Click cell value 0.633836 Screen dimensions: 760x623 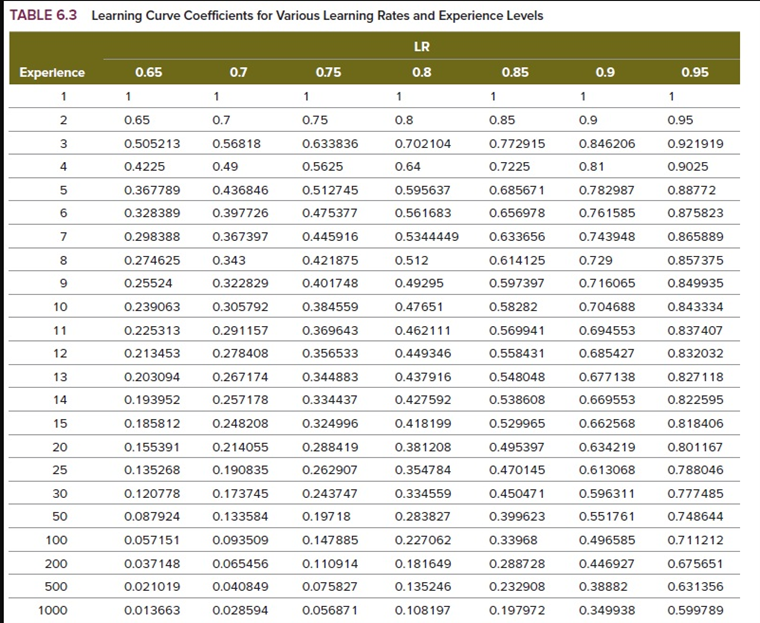[x=330, y=144]
